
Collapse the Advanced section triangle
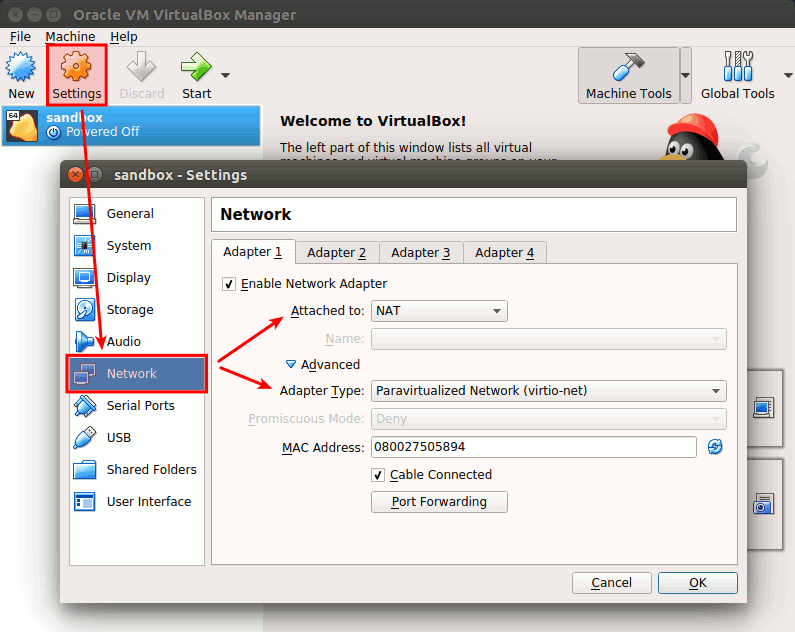pos(291,364)
